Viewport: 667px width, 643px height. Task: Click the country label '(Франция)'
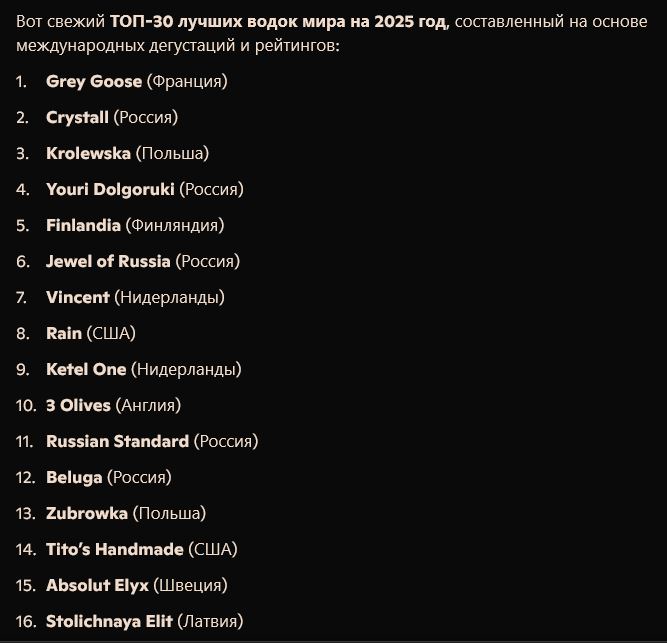(x=187, y=82)
